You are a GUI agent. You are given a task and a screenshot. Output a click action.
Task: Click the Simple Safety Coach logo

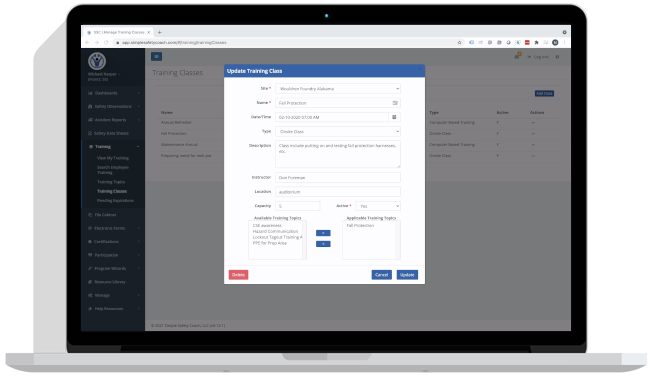pyautogui.click(x=97, y=61)
